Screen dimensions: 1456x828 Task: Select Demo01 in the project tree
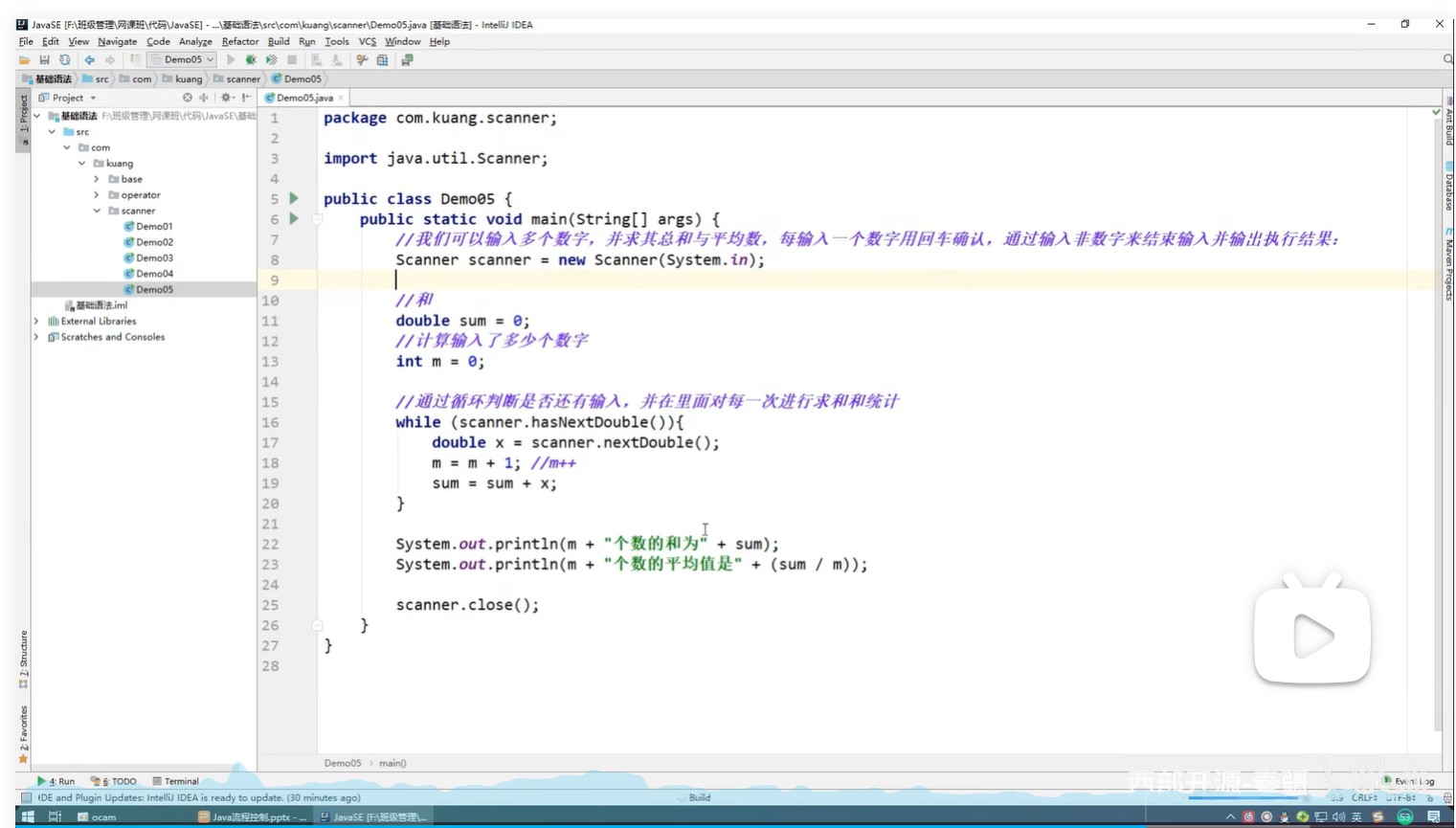click(x=148, y=227)
